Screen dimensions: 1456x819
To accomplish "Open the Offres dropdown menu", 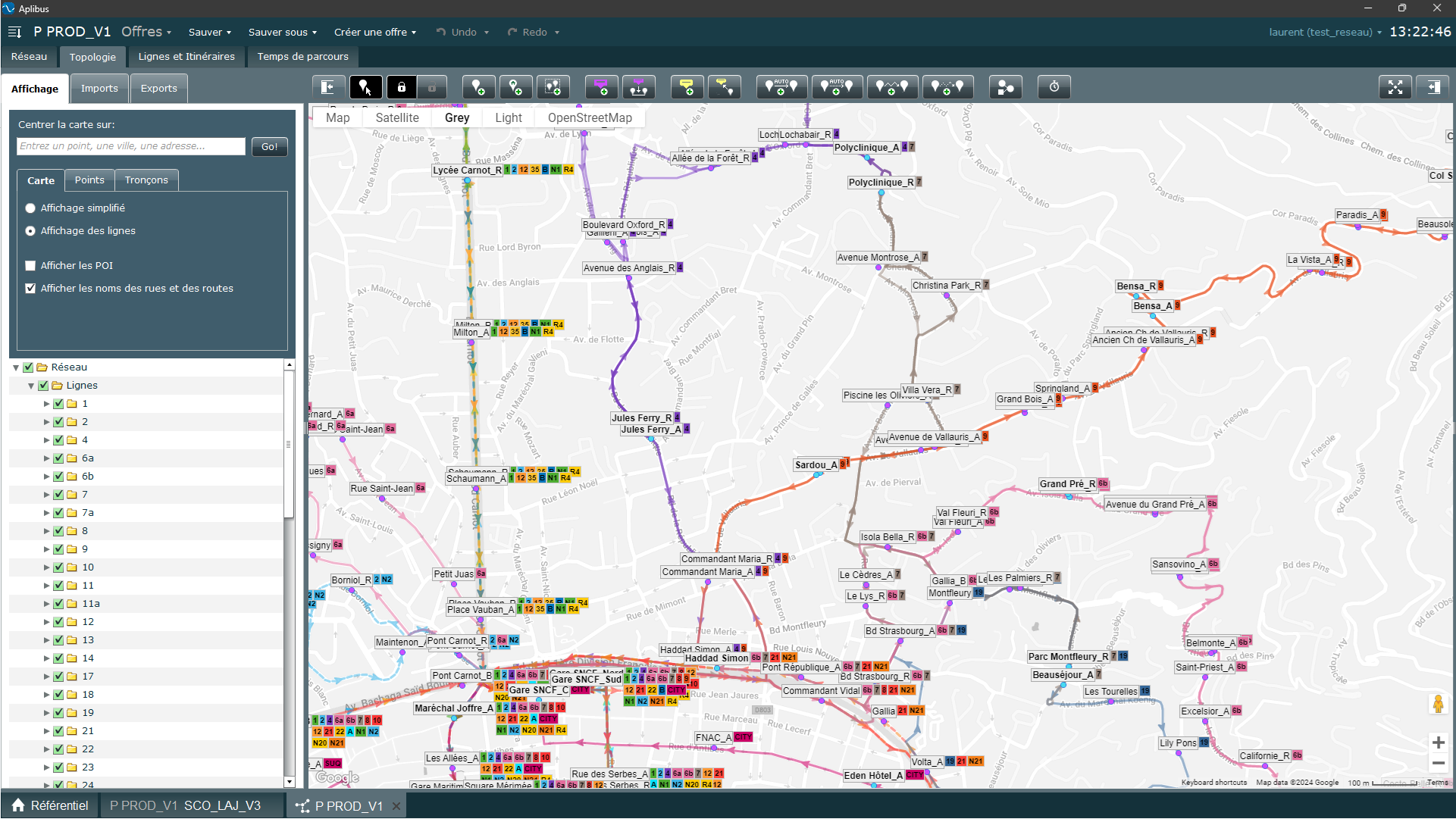I will pyautogui.click(x=146, y=32).
